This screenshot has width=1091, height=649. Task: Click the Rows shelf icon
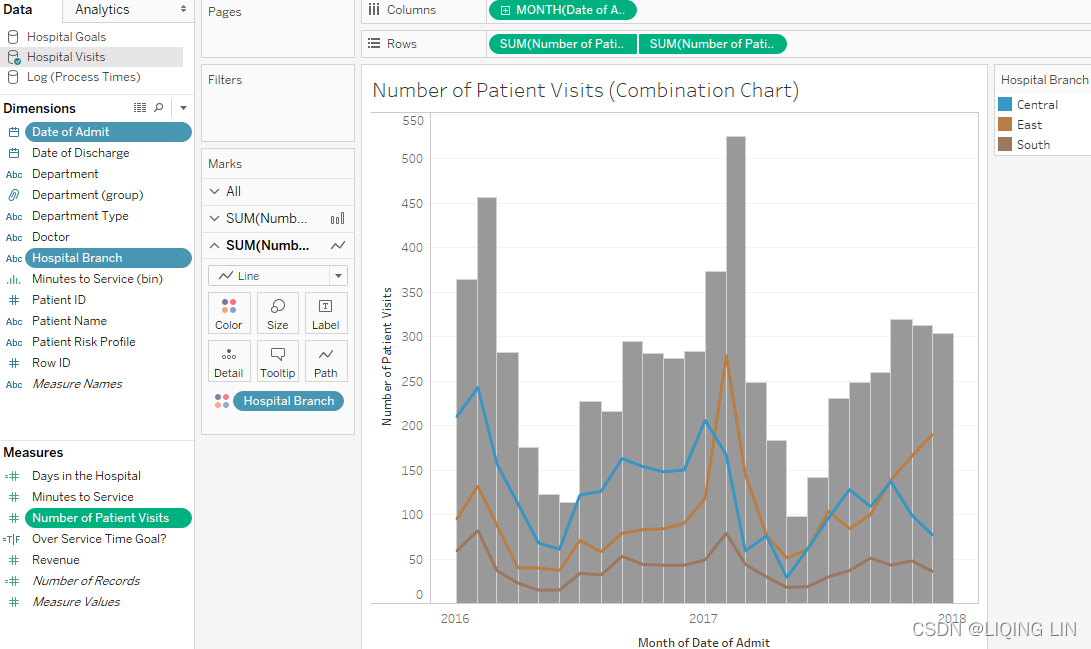click(x=374, y=44)
